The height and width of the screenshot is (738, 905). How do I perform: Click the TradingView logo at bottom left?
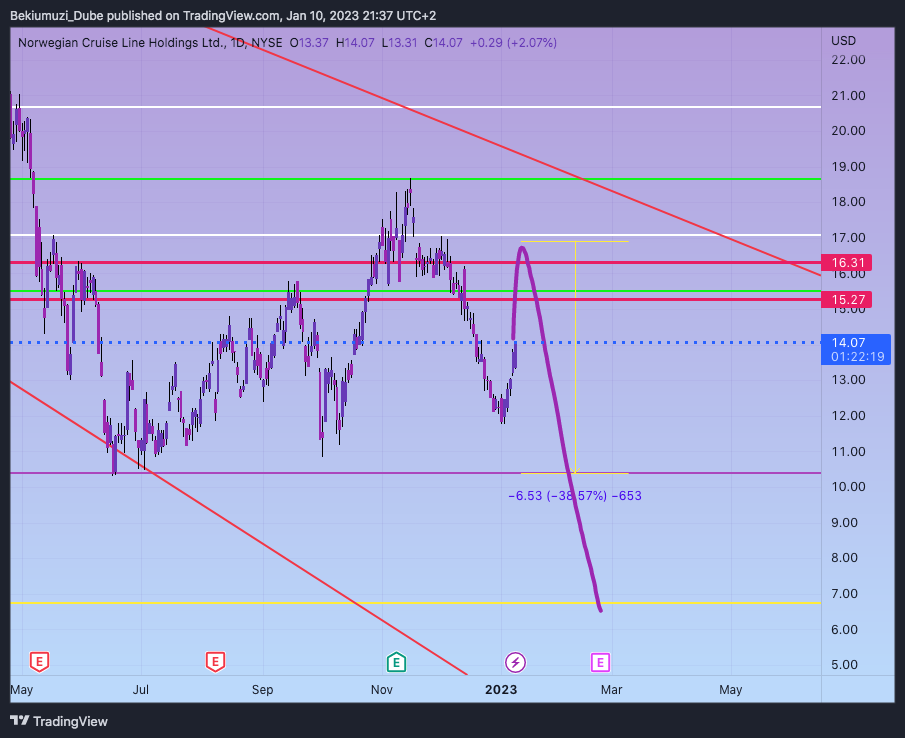tap(59, 721)
